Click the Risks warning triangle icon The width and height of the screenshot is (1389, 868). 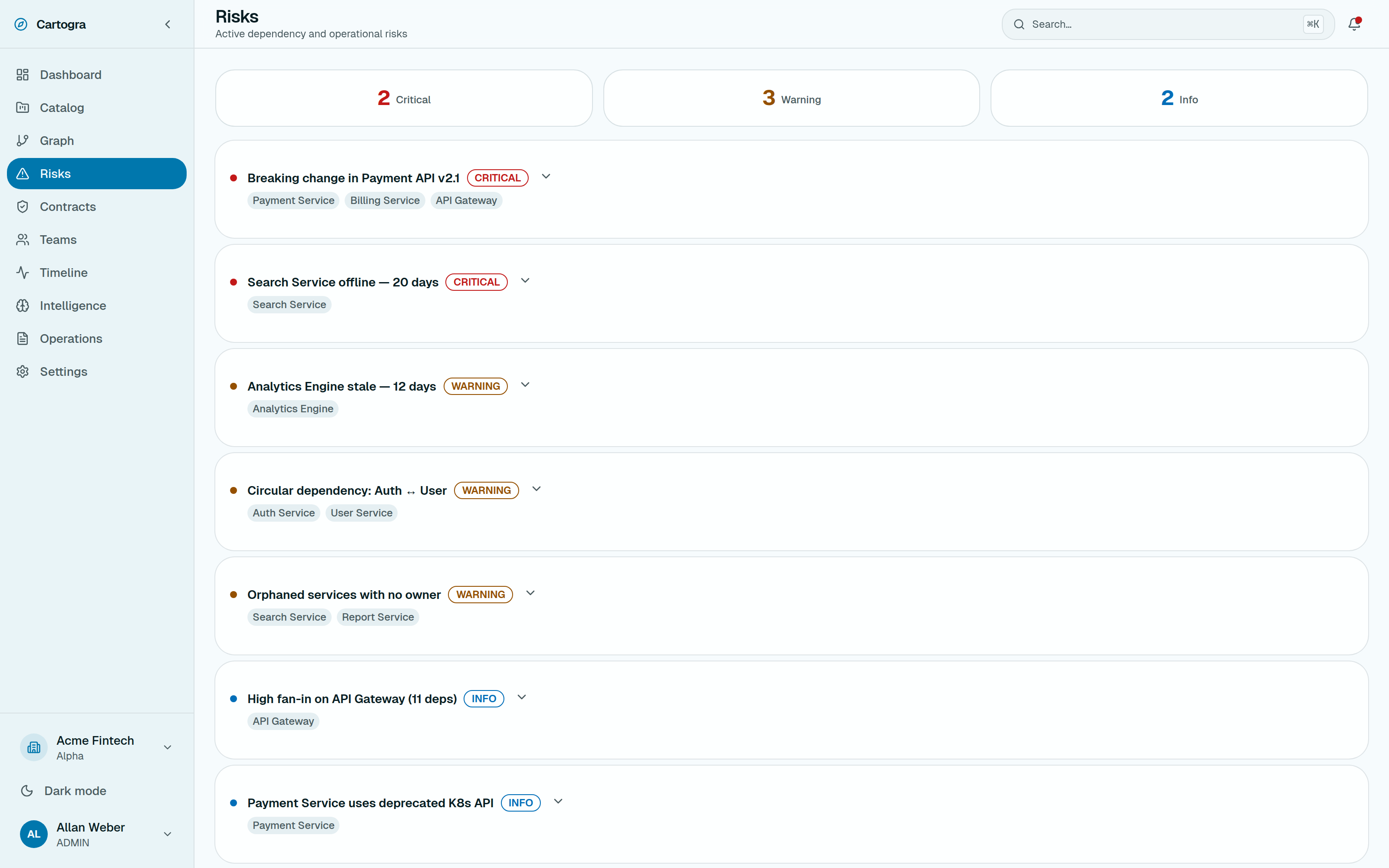23,173
